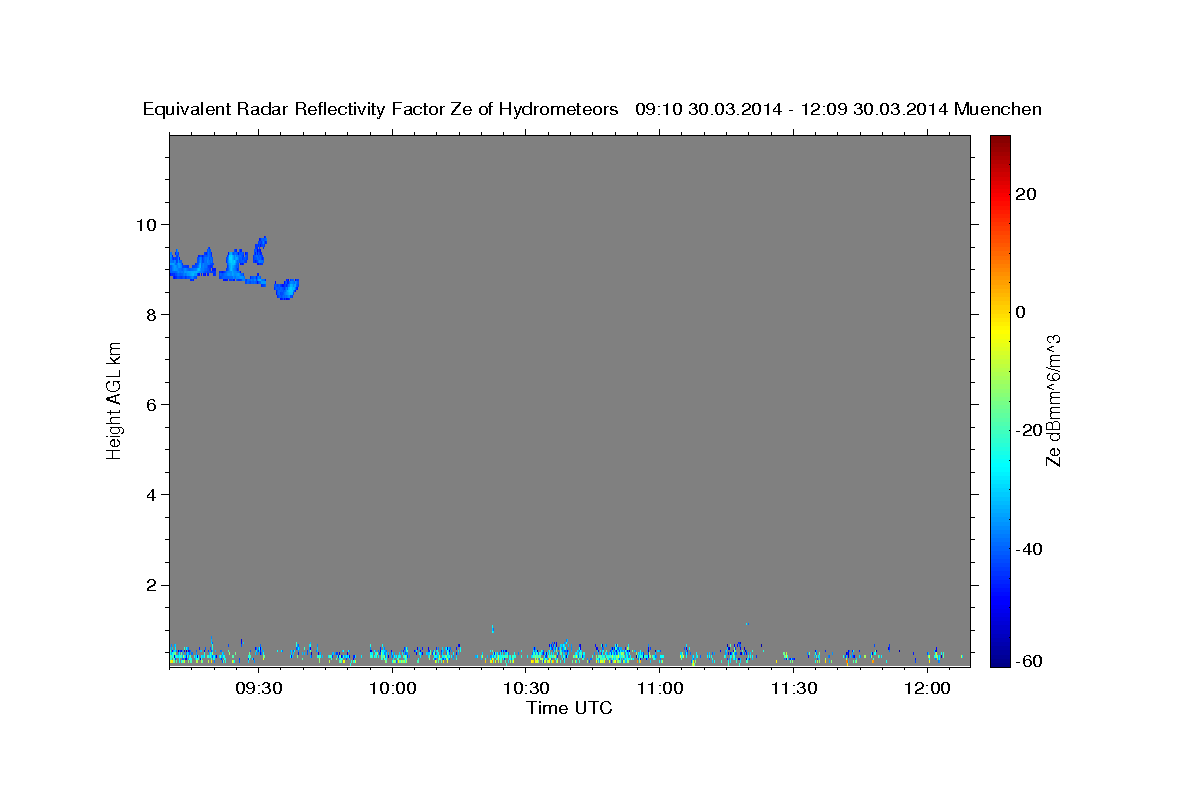Click the '12:00' time tick label
Image resolution: width=1200 pixels, height=800 pixels.
pos(927,688)
